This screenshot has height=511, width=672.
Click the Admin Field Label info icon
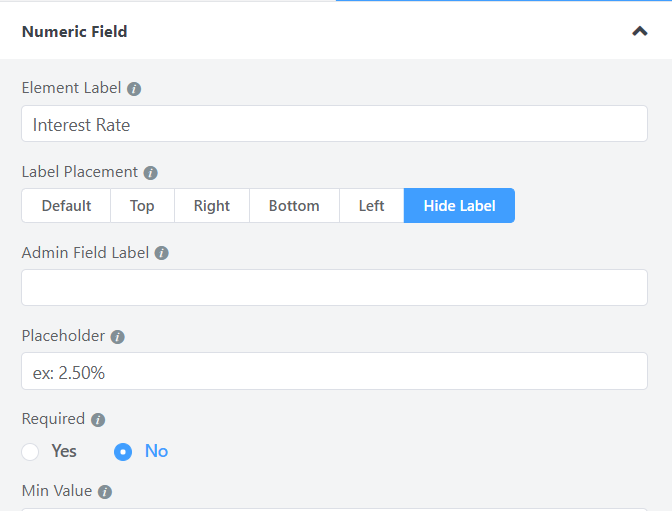point(162,253)
